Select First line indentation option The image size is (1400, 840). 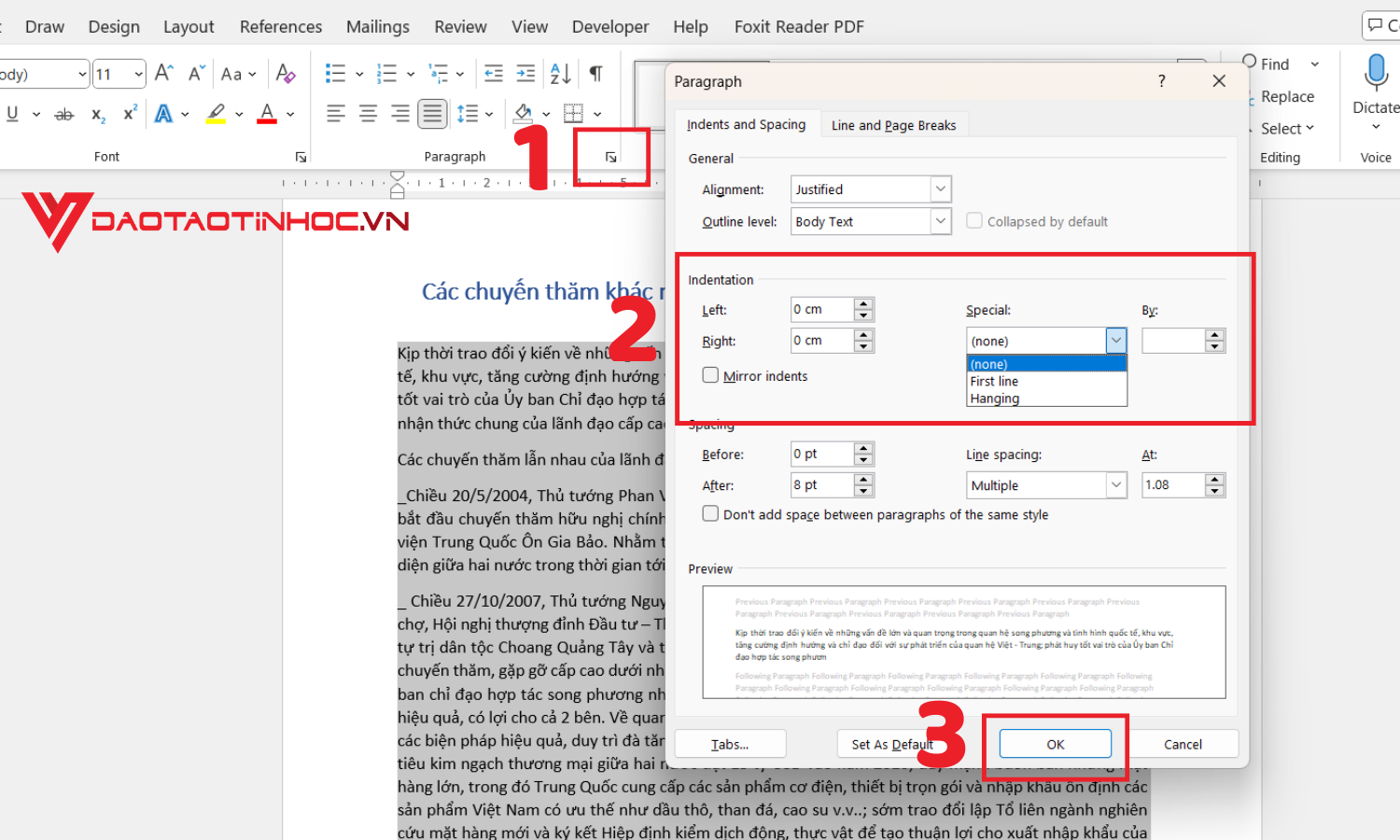coord(994,382)
